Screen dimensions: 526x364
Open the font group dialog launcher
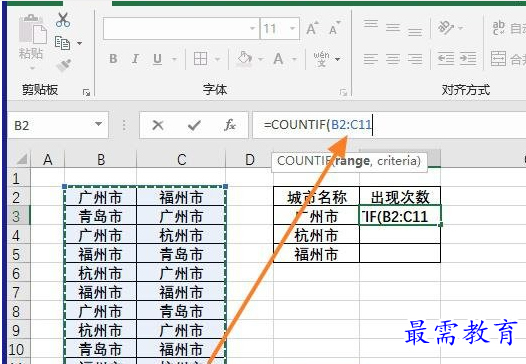coord(343,92)
